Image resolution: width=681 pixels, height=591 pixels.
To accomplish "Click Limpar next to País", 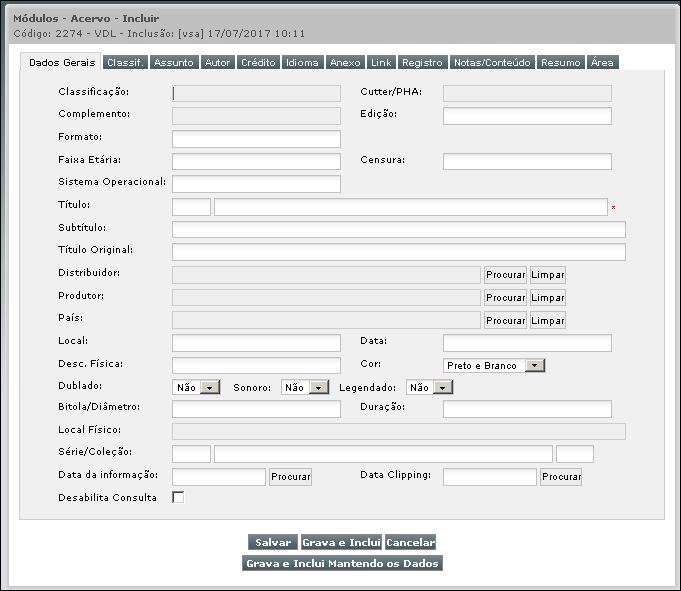I will coord(548,320).
